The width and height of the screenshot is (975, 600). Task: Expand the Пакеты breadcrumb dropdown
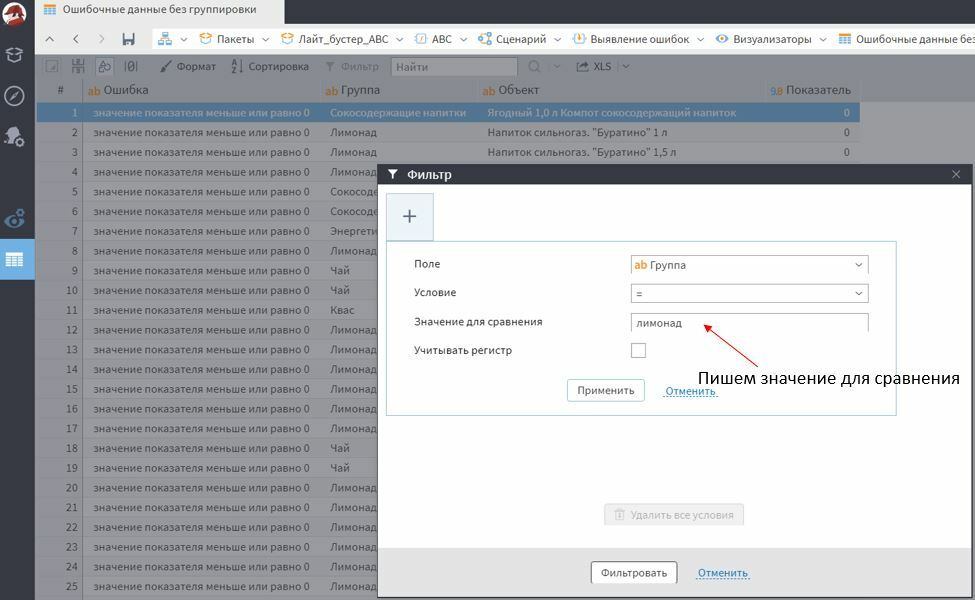point(266,39)
